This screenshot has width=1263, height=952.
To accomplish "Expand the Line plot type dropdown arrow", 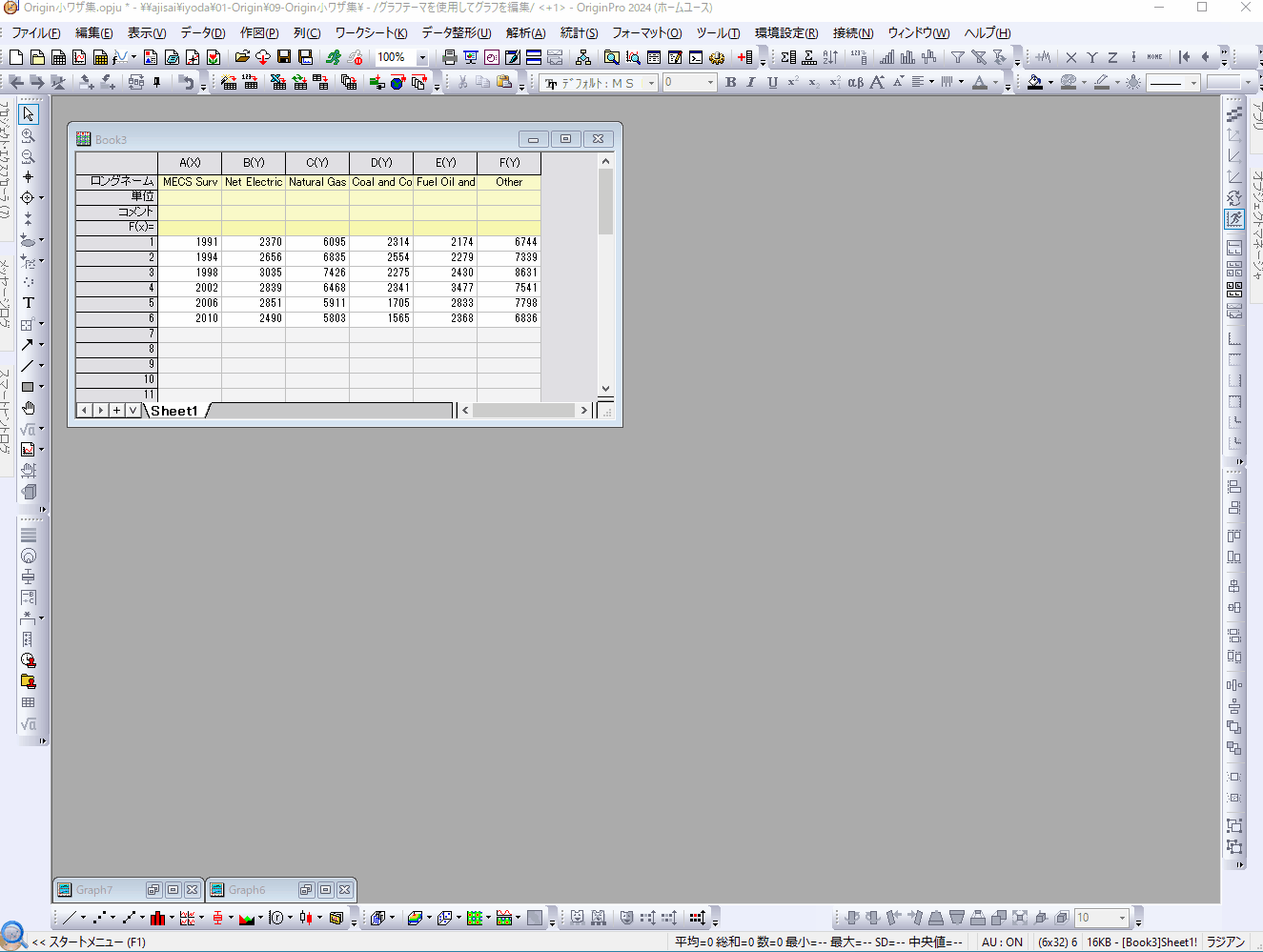I will (x=83, y=918).
